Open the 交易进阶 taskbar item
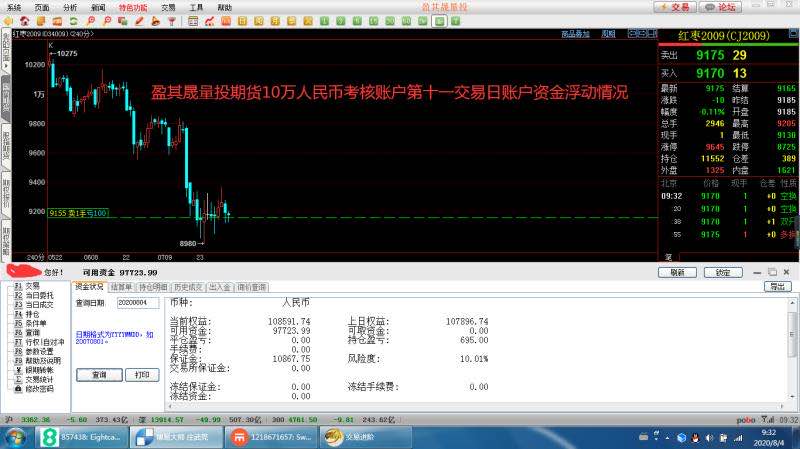Viewport: 800px width, 449px height. [x=365, y=437]
